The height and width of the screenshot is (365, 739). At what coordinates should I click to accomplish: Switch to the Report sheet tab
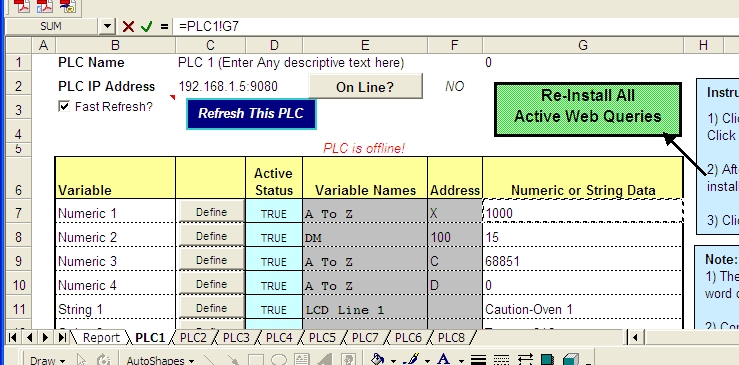[101, 338]
